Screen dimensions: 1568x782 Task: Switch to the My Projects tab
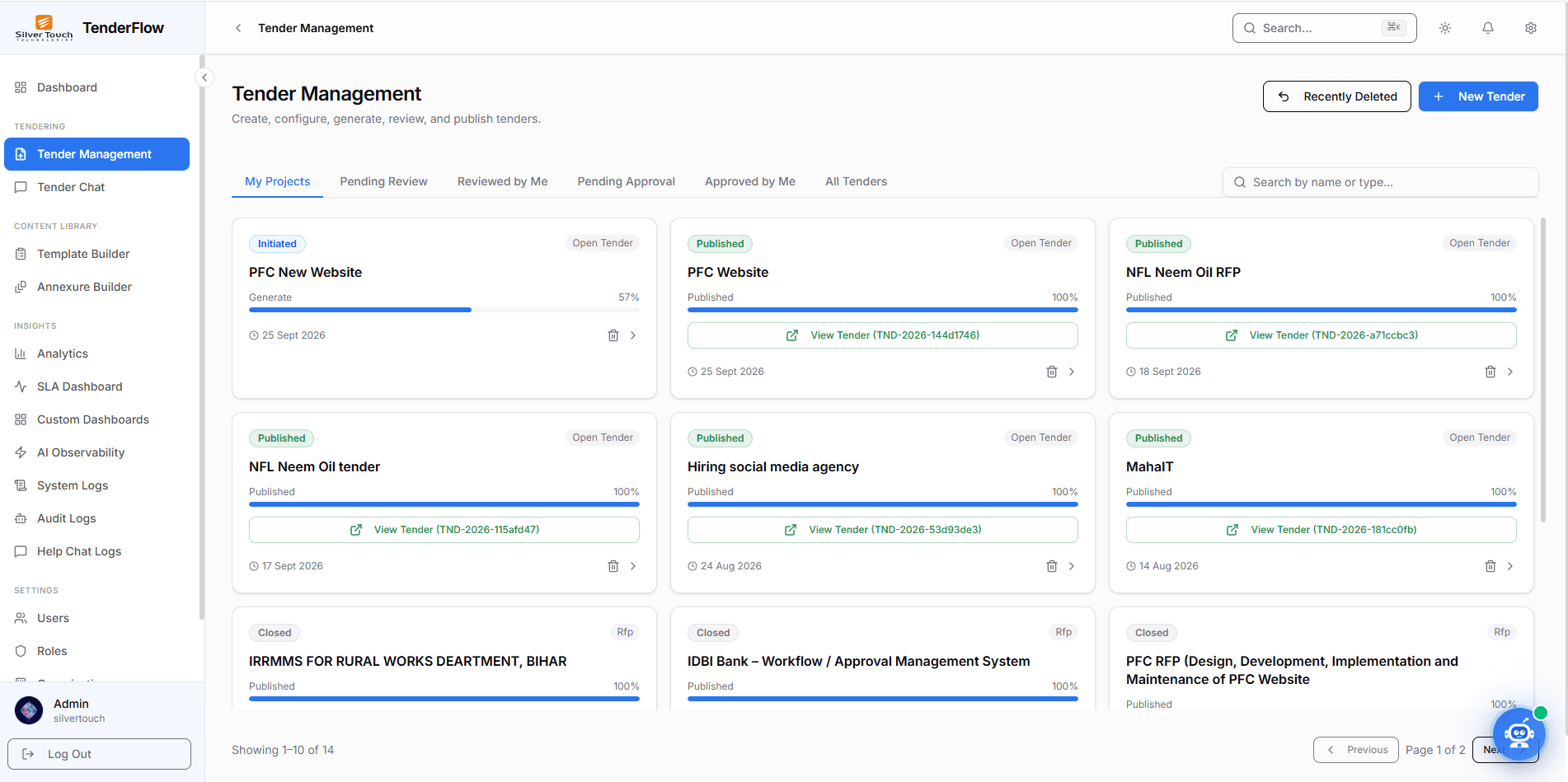tap(278, 181)
